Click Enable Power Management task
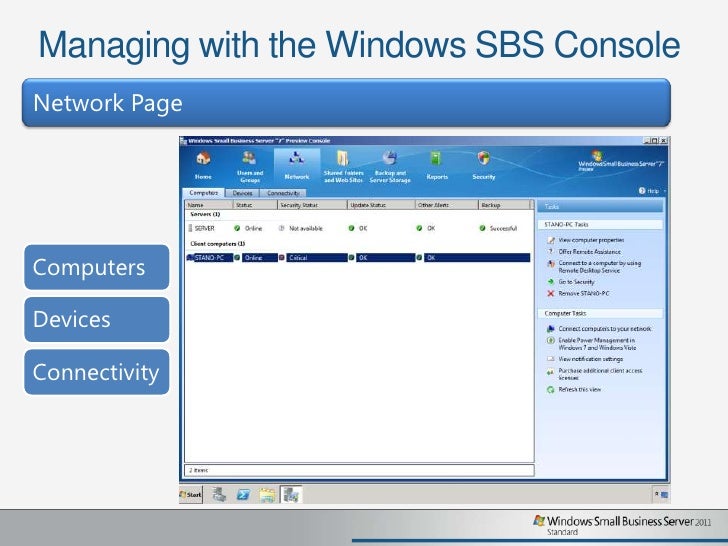 597,344
